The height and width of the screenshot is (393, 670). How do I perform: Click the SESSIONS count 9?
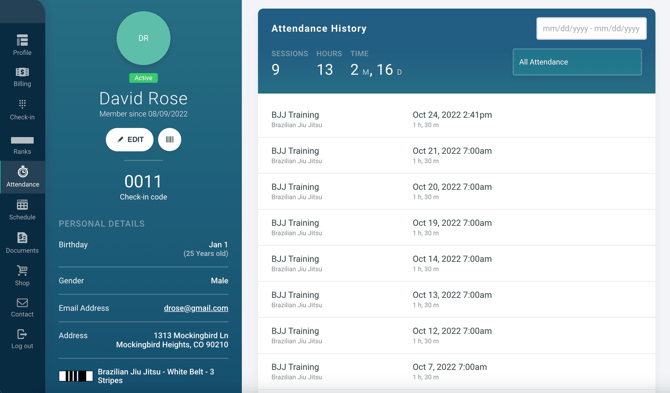click(276, 70)
